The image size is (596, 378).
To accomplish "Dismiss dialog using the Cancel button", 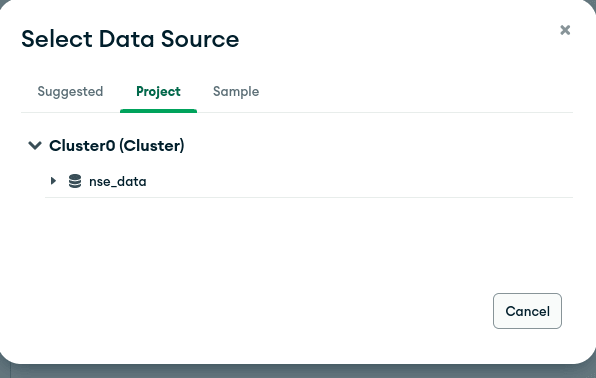I will coord(527,311).
